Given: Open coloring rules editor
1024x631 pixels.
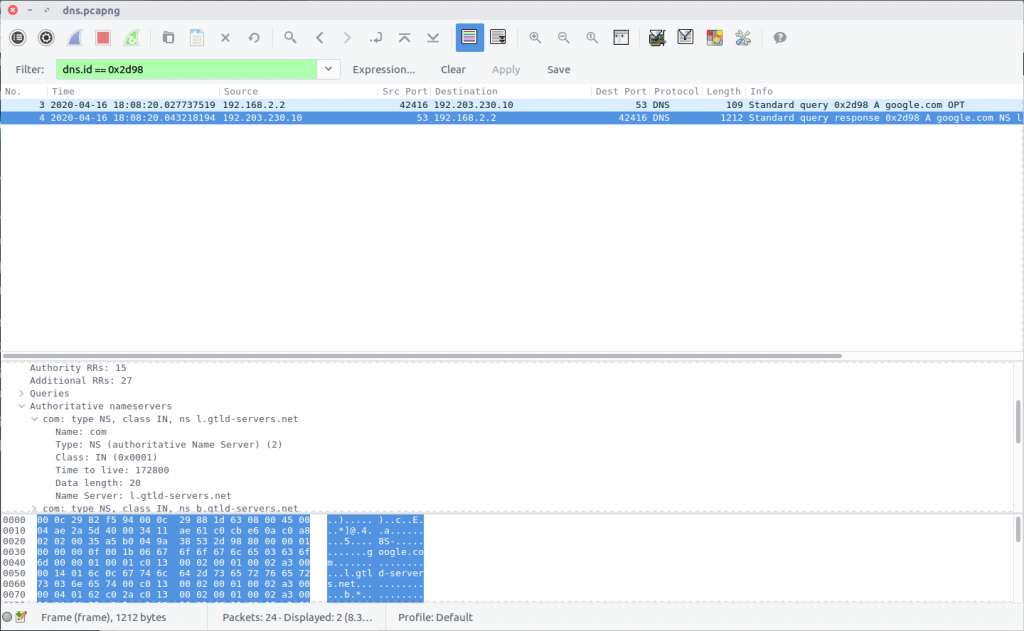Looking at the screenshot, I should (714, 38).
